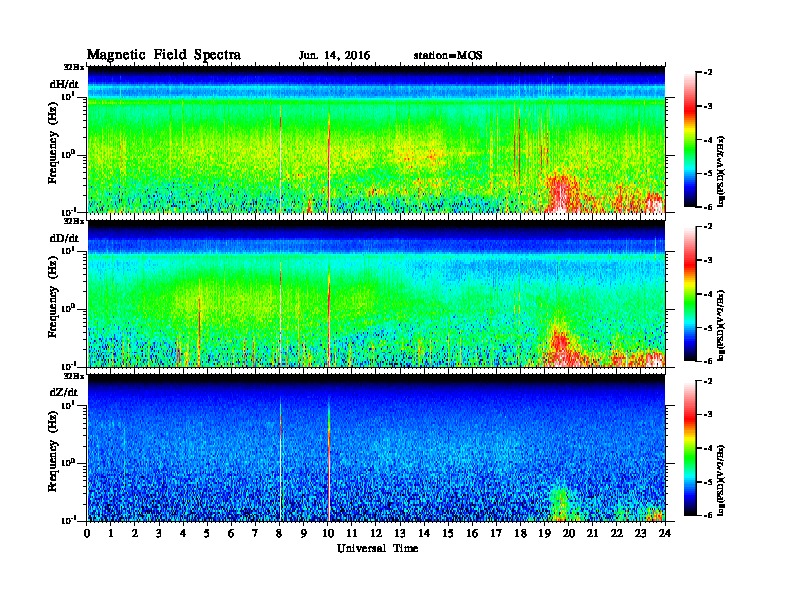This screenshot has height=612, width=792.
Task: Click the dD/dt panel label
Action: click(x=64, y=238)
